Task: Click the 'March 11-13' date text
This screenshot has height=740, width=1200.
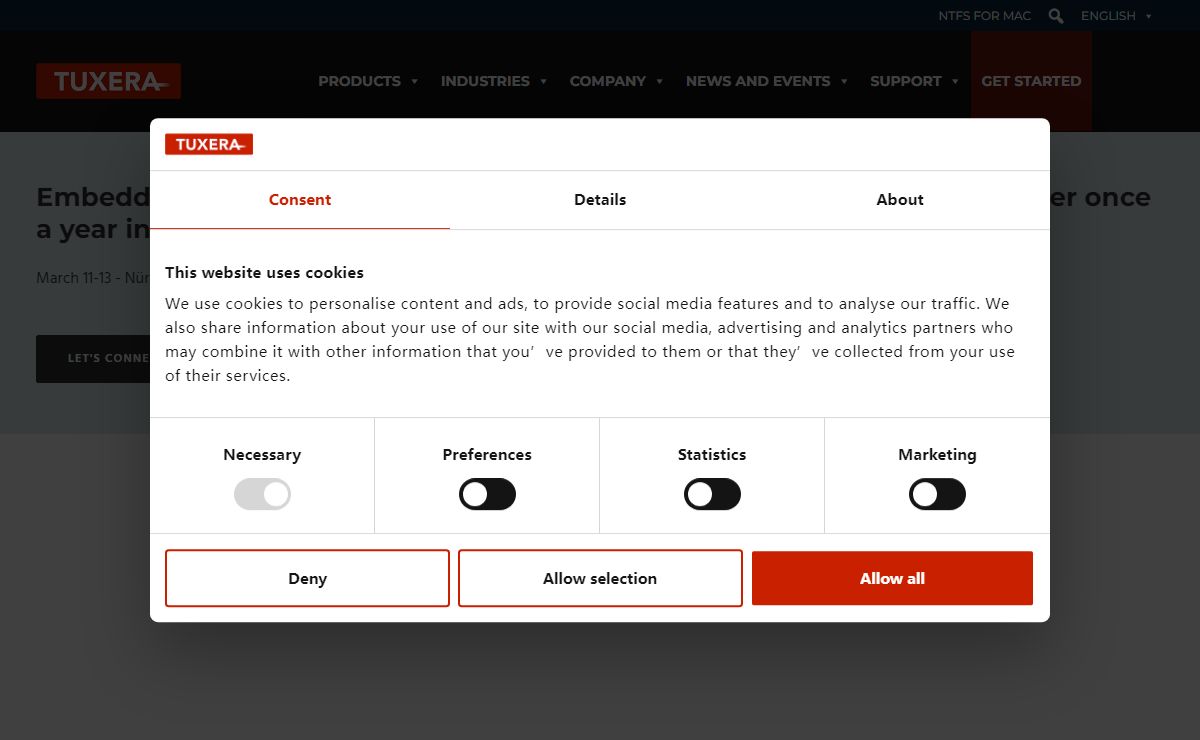Action: 74,278
